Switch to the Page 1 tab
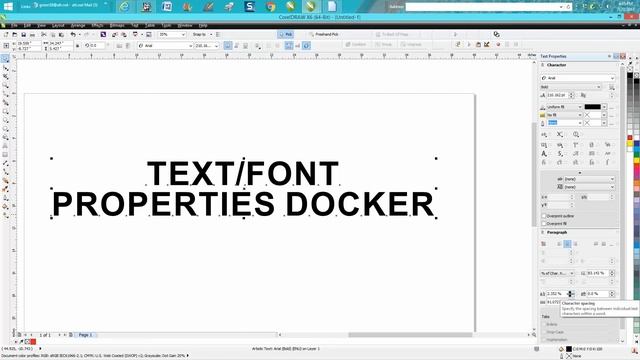The width and height of the screenshot is (640, 360). (86, 335)
